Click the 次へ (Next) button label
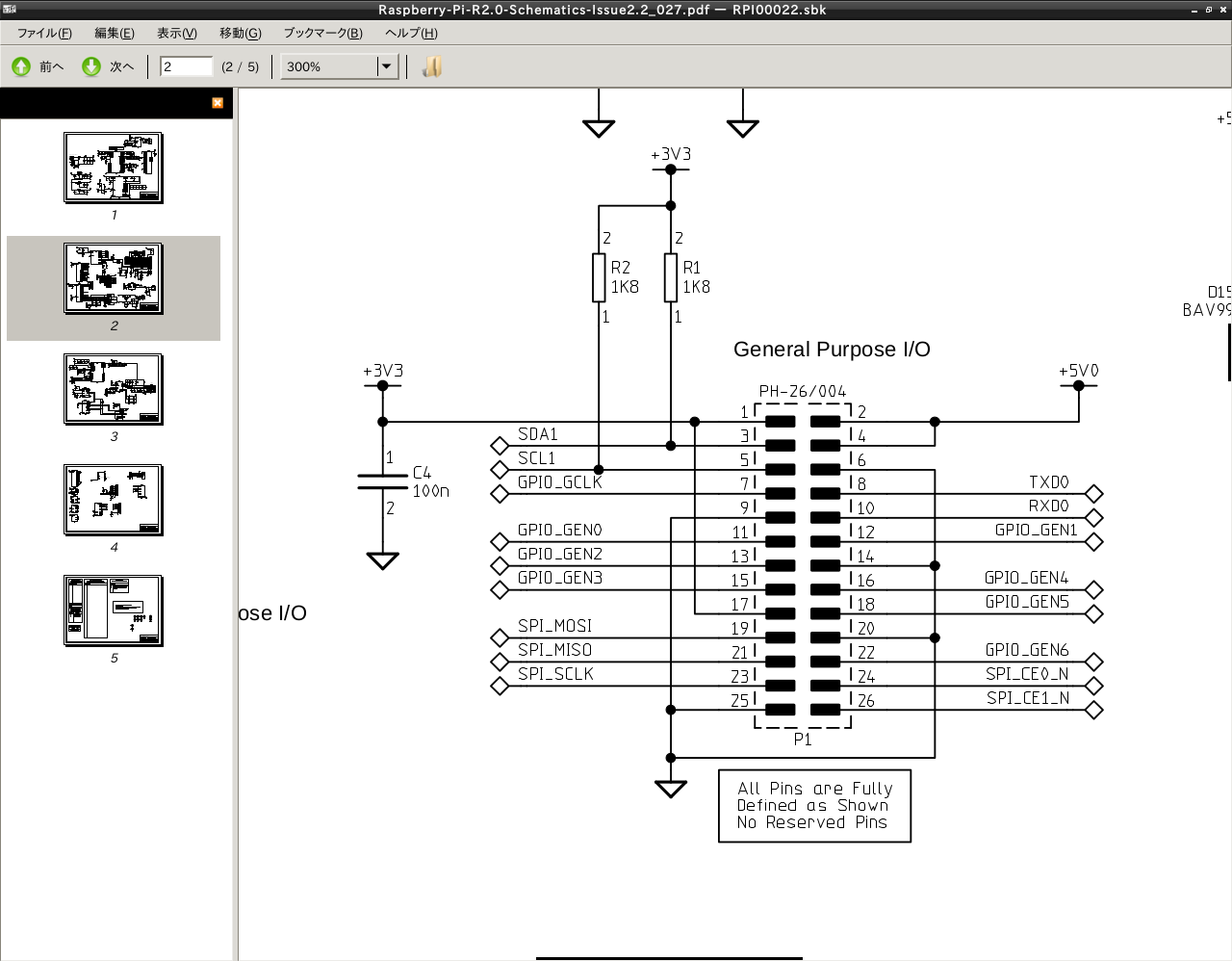 tap(121, 66)
